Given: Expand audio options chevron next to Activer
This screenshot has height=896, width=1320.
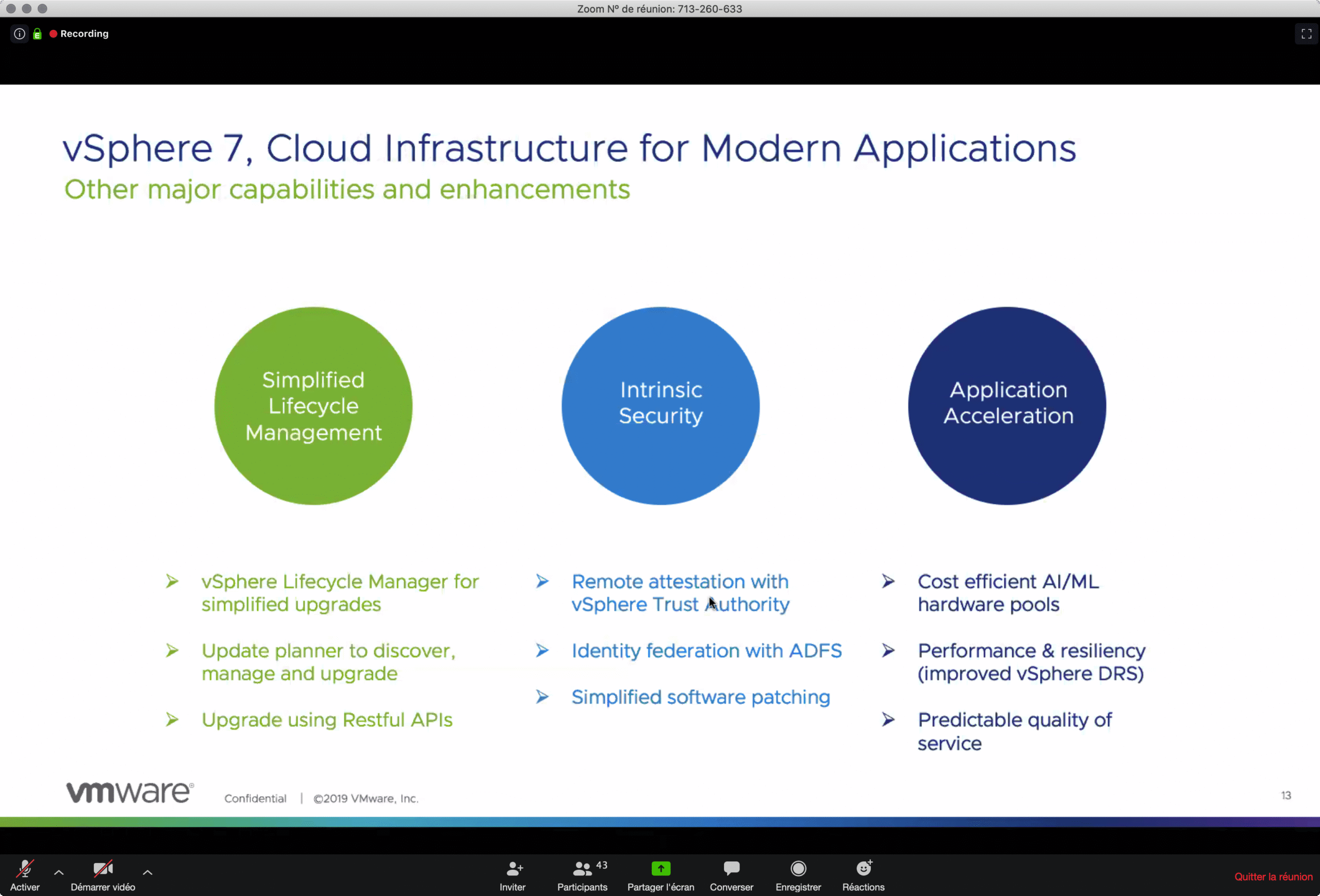Looking at the screenshot, I should 58,872.
